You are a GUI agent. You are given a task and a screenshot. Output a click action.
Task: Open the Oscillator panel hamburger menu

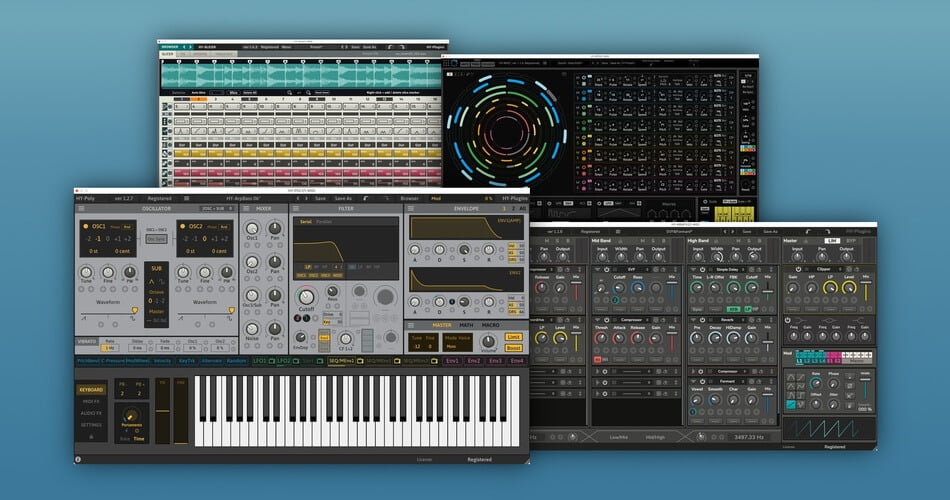click(x=81, y=208)
